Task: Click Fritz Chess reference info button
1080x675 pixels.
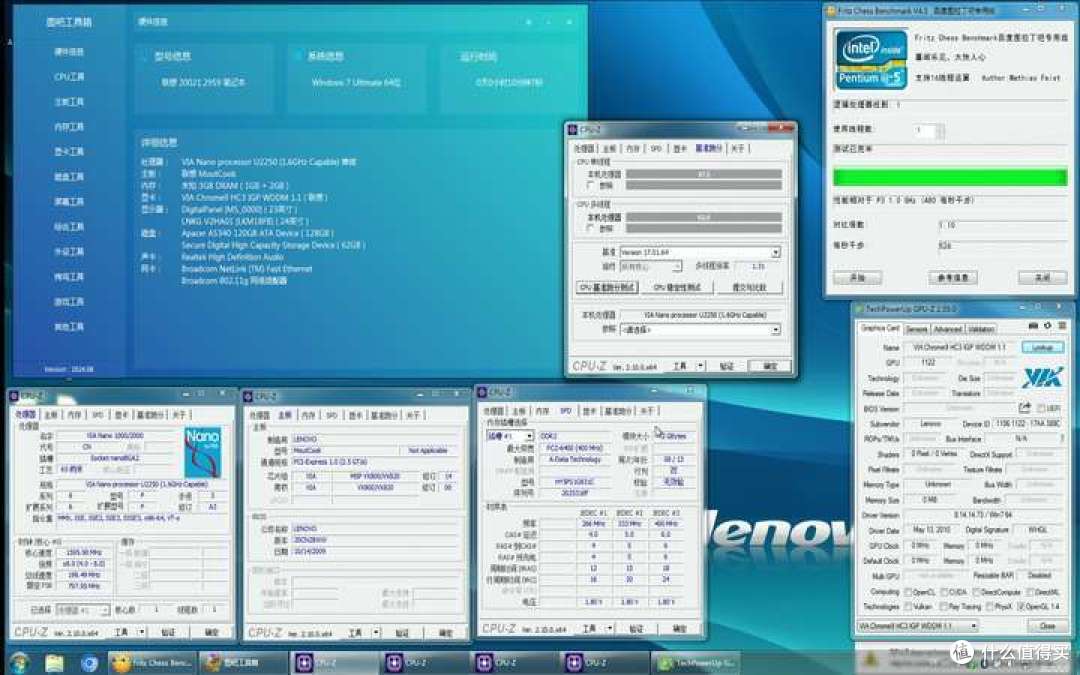Action: pos(953,278)
